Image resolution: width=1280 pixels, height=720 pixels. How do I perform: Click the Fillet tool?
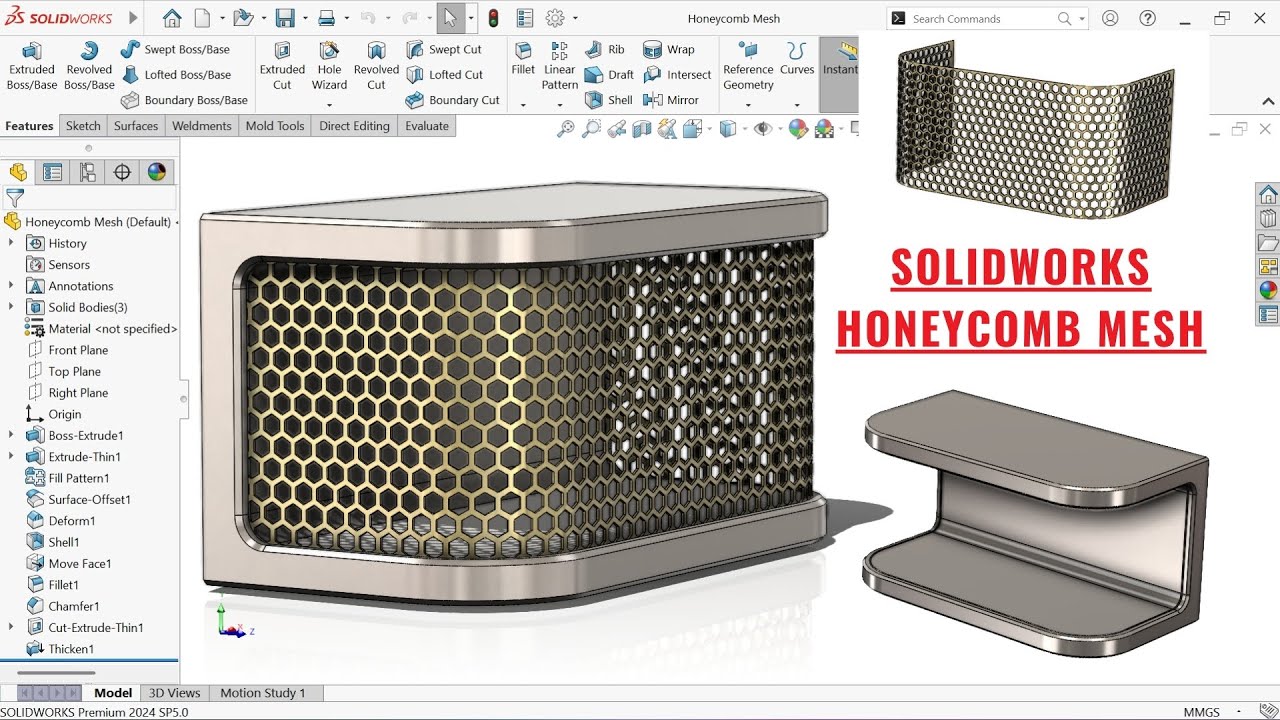523,60
